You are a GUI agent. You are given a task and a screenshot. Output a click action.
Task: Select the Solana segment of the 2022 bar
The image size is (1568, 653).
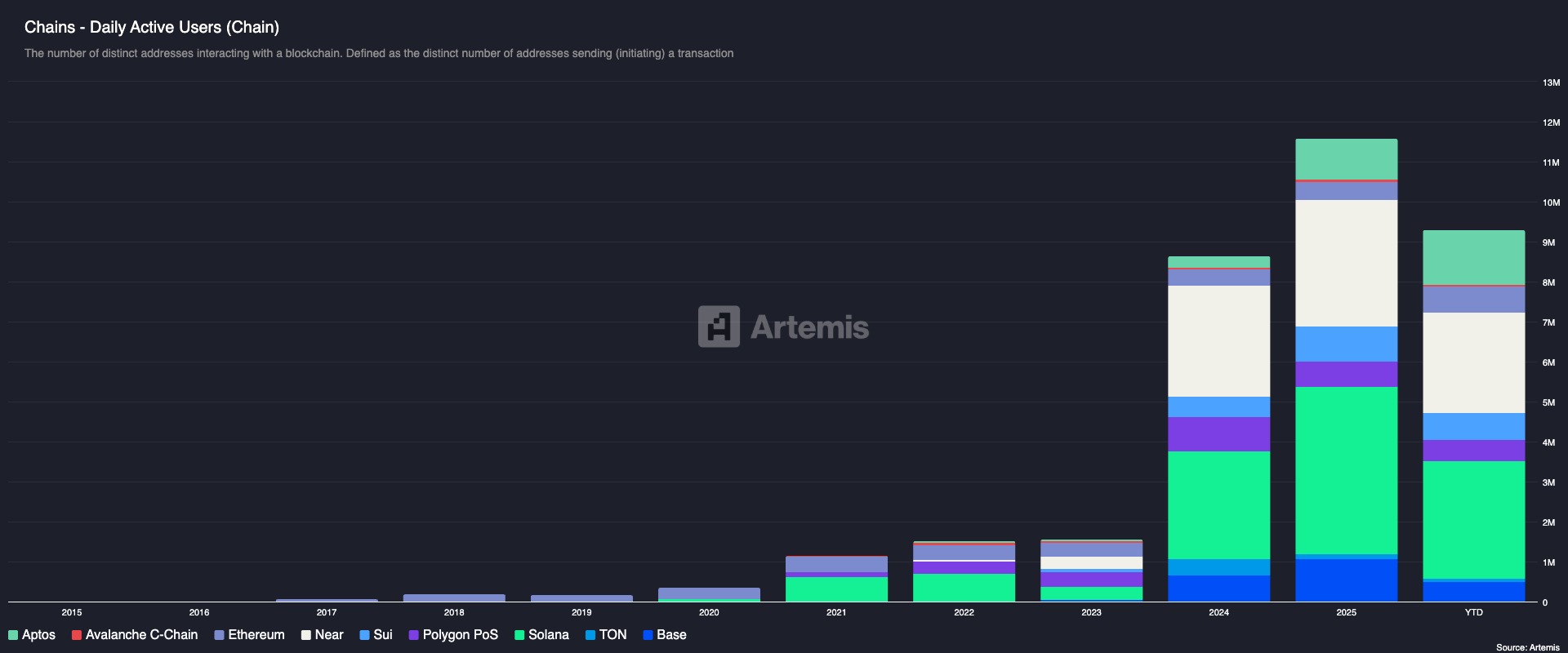964,588
